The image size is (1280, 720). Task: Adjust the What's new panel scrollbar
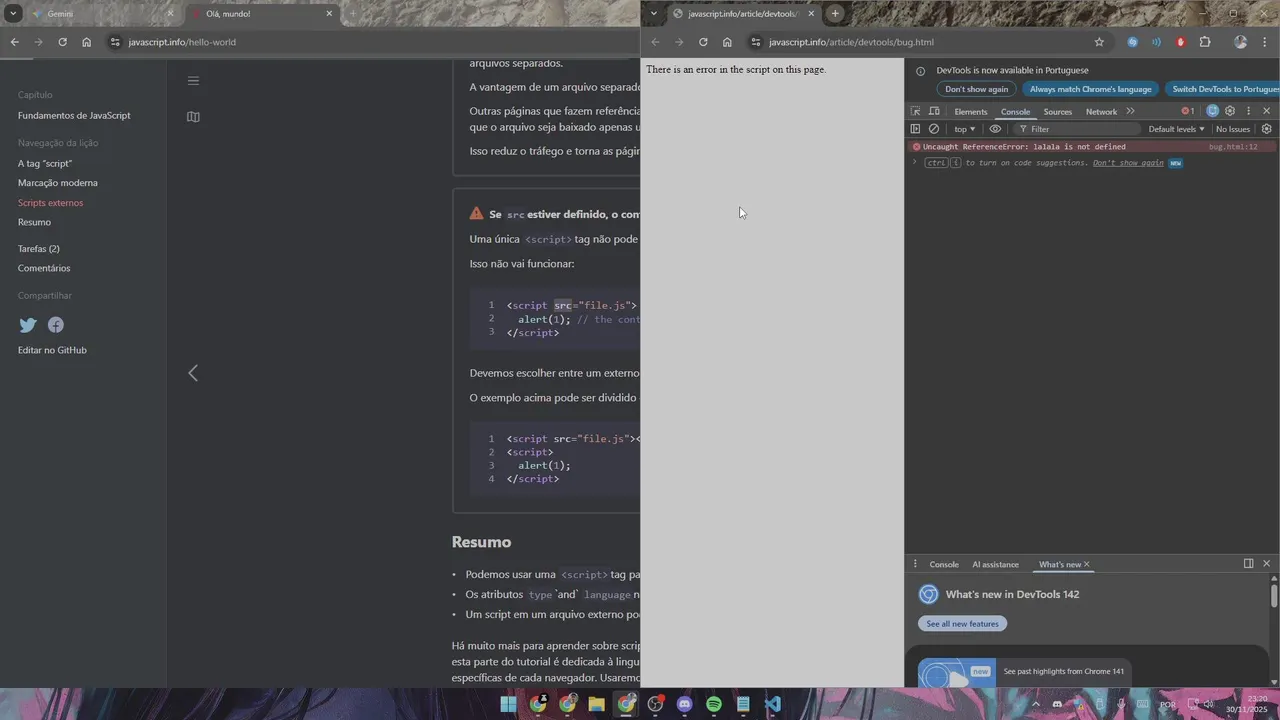click(1274, 596)
